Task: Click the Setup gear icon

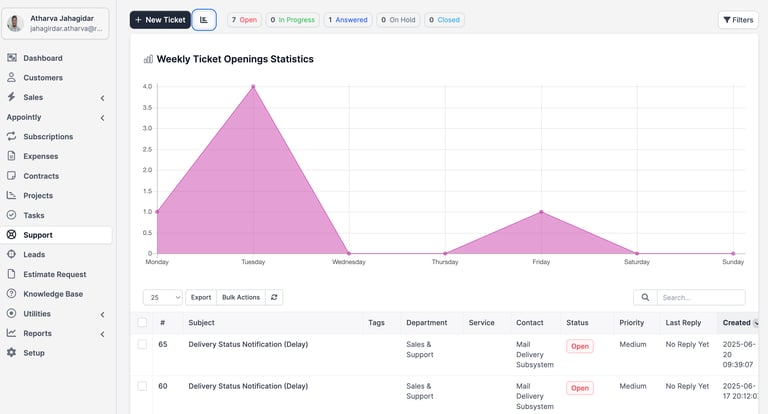Action: pyautogui.click(x=12, y=353)
